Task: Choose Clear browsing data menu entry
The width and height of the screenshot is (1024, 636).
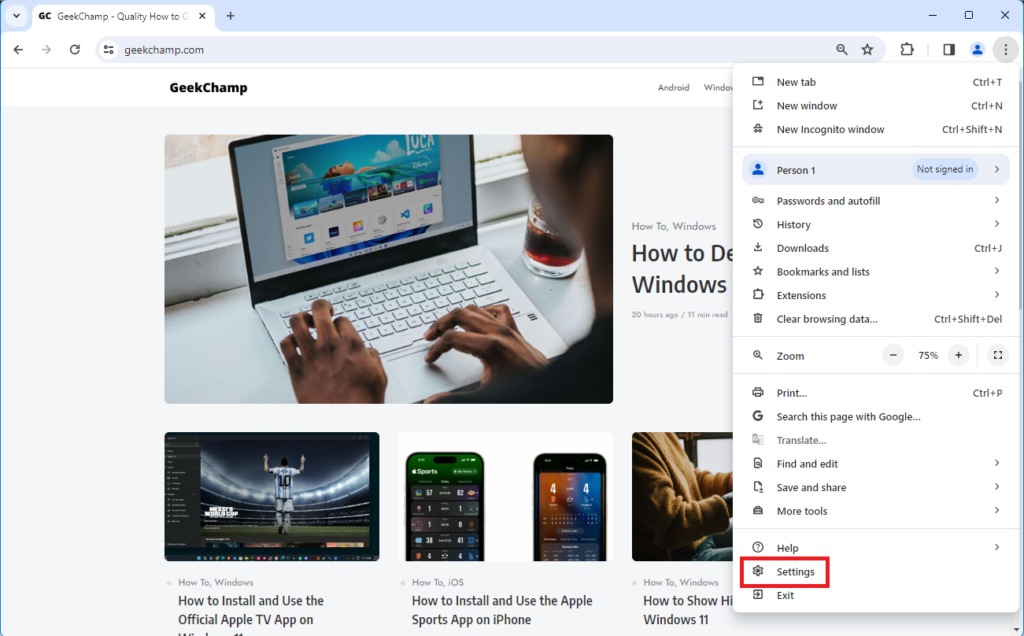Action: 827,319
